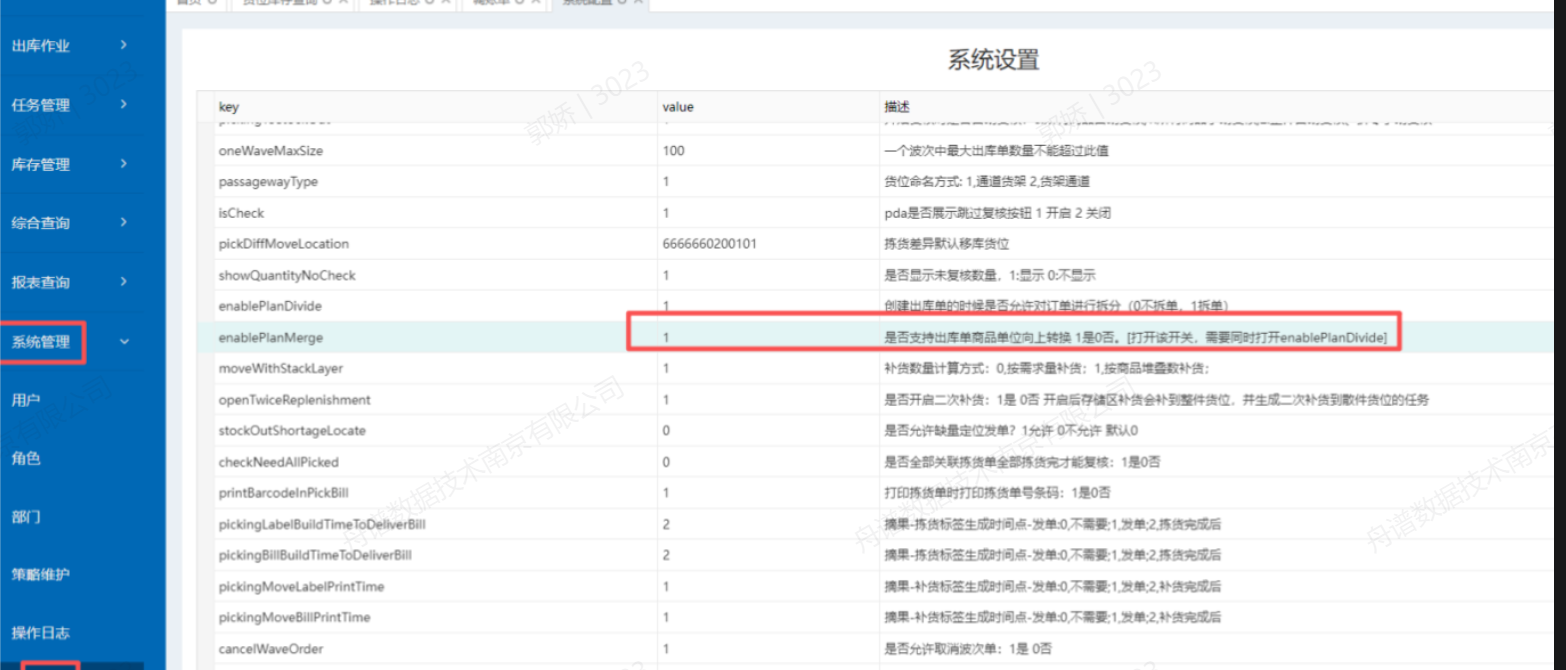
Task: Open 操作日志 from the sidebar
Action: click(41, 633)
